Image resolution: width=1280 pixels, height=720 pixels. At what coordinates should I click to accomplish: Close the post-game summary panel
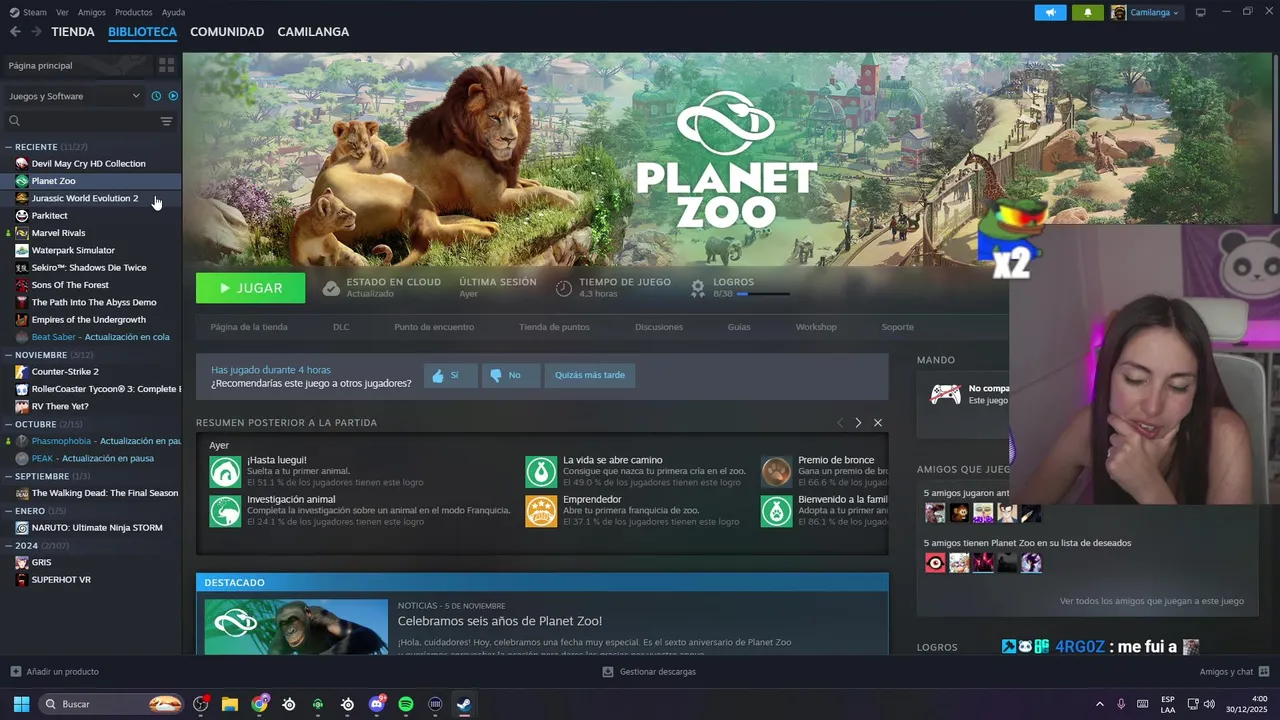pyautogui.click(x=878, y=423)
